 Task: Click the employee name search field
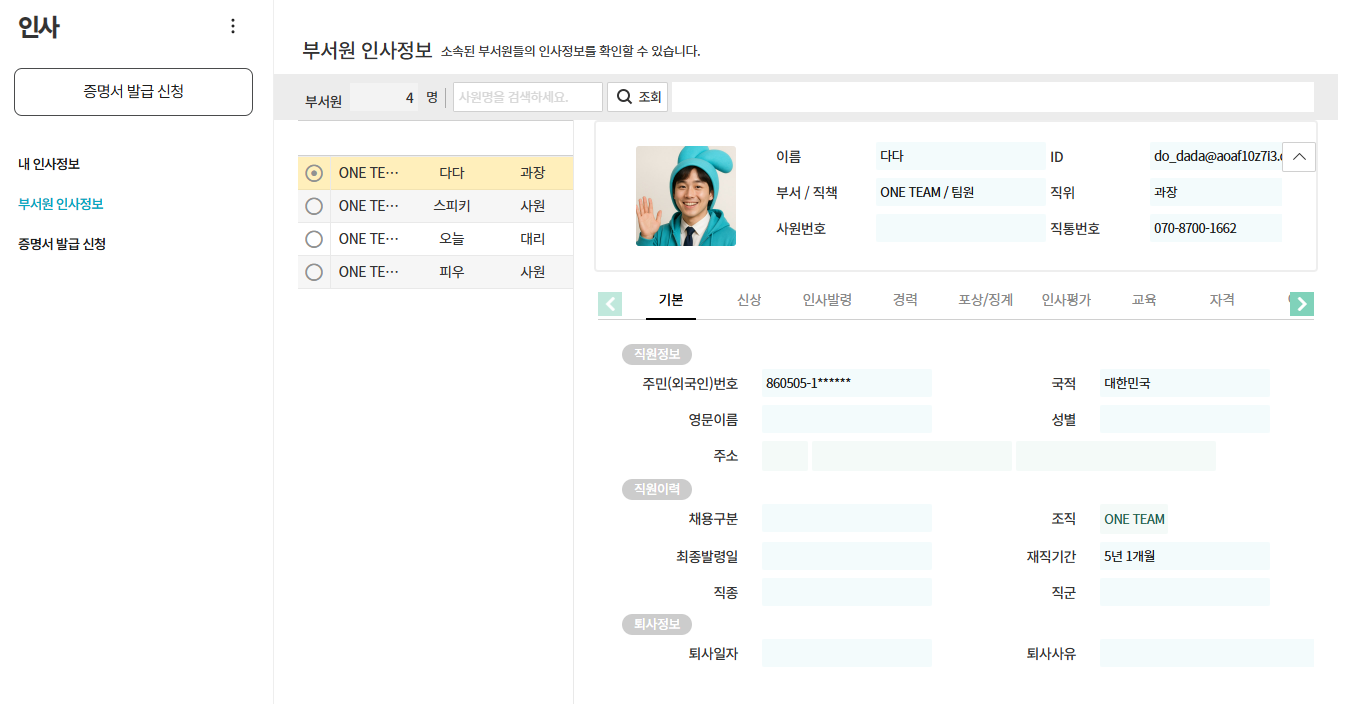[x=527, y=97]
